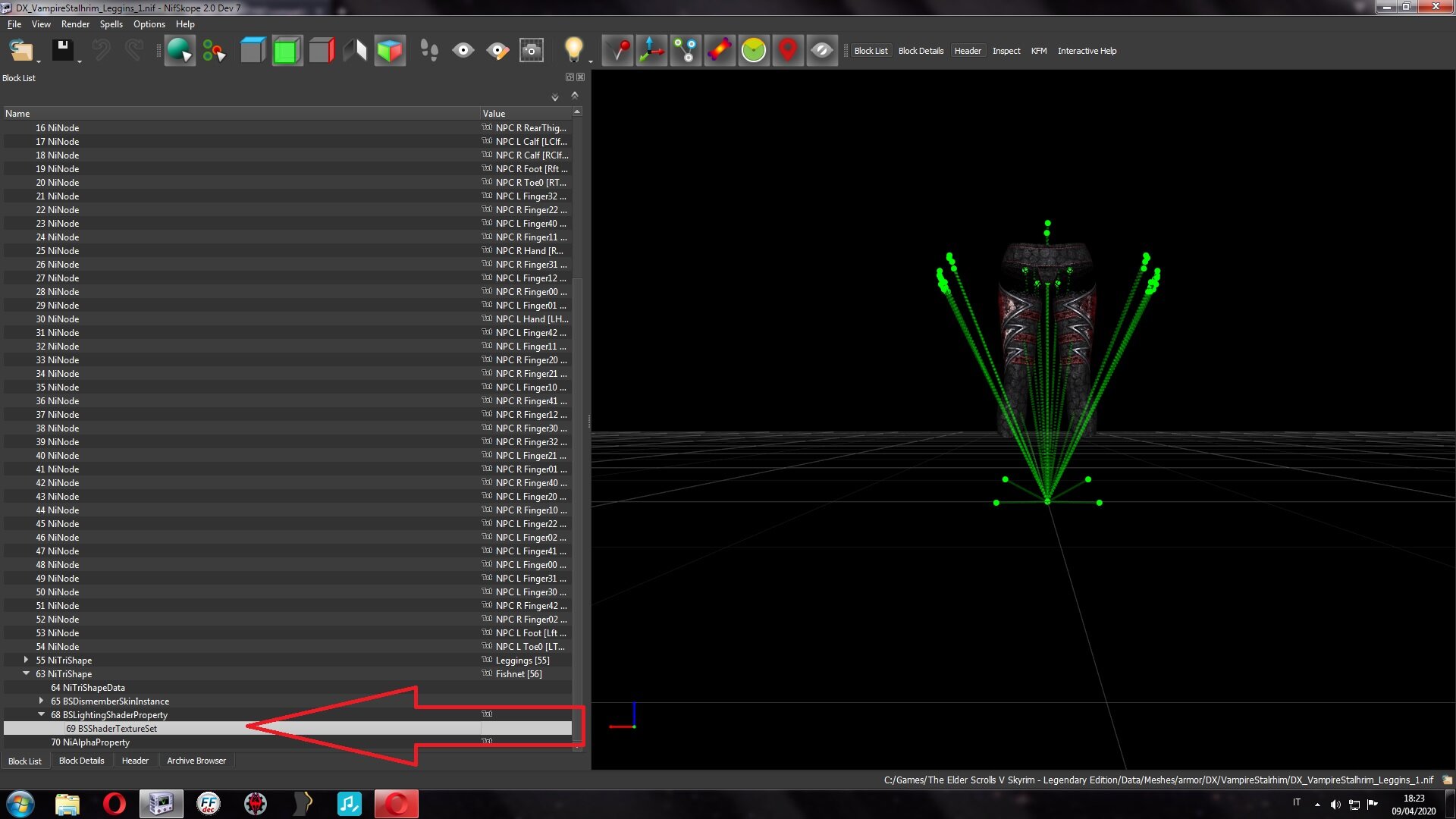Click the Windows Start orb
Screen dimensions: 1456x819
coord(20,804)
